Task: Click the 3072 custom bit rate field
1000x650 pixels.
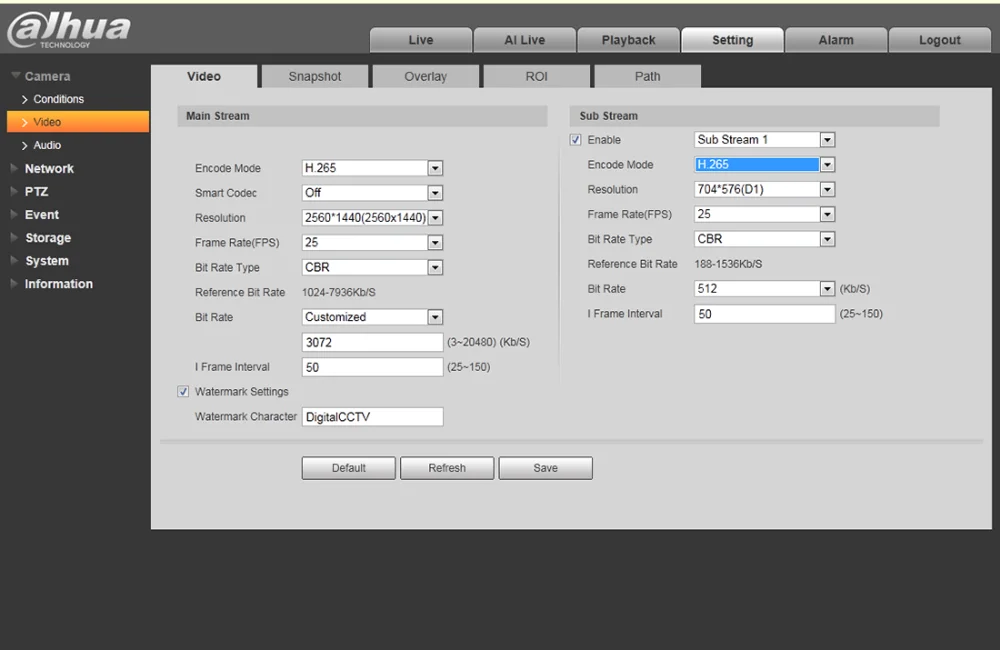Action: (372, 343)
